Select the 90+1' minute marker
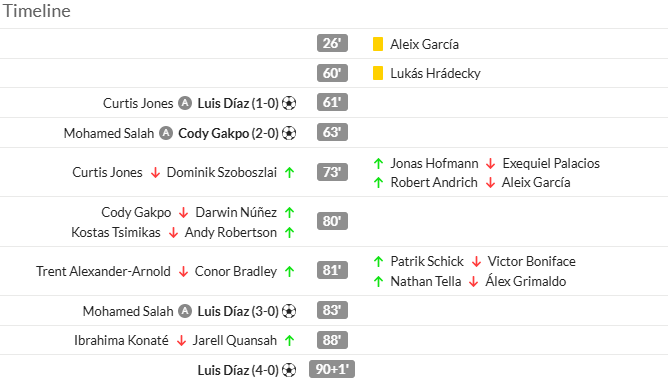This screenshot has width=668, height=387. click(332, 369)
